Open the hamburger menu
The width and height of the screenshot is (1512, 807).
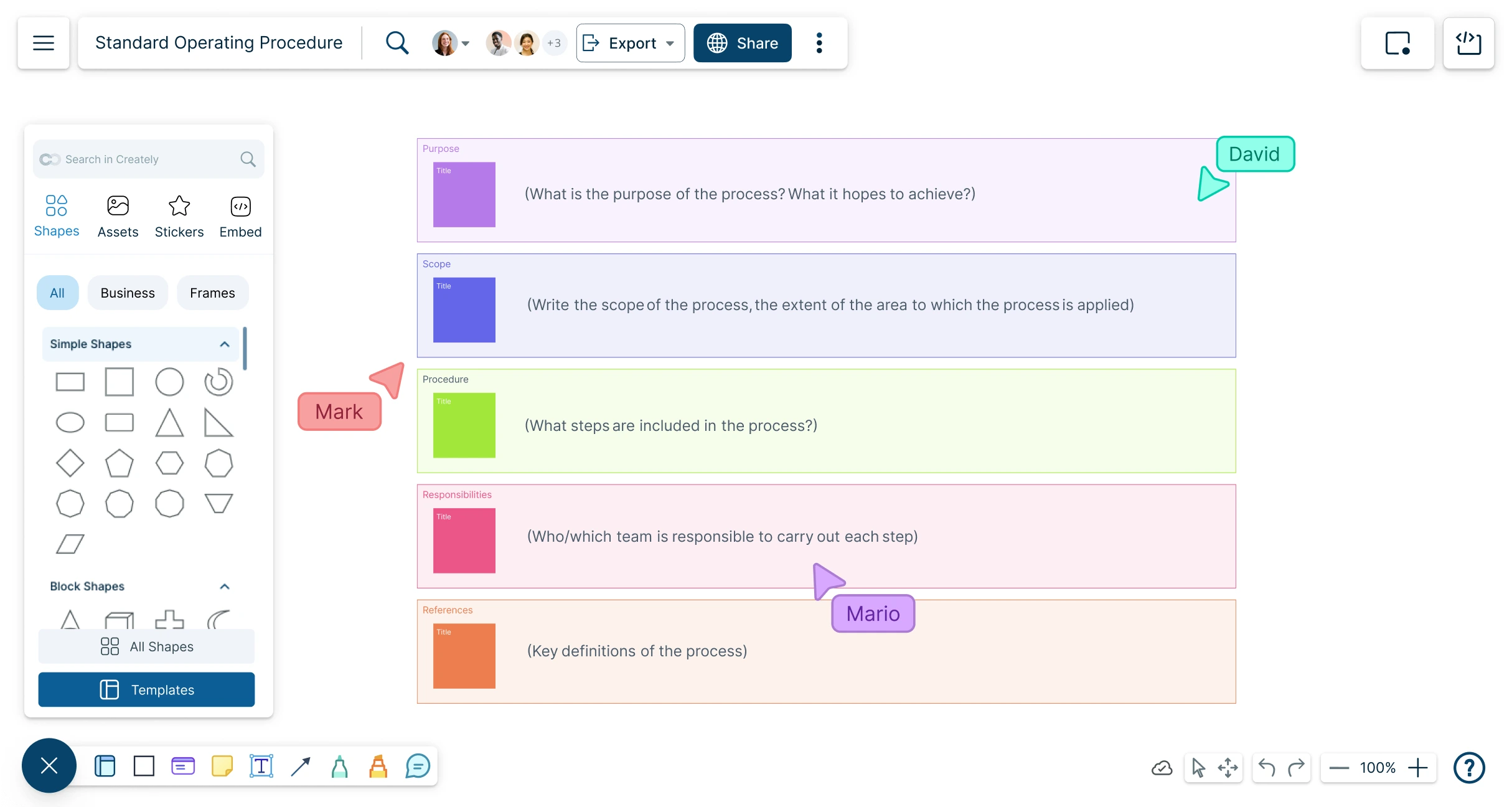(x=43, y=43)
